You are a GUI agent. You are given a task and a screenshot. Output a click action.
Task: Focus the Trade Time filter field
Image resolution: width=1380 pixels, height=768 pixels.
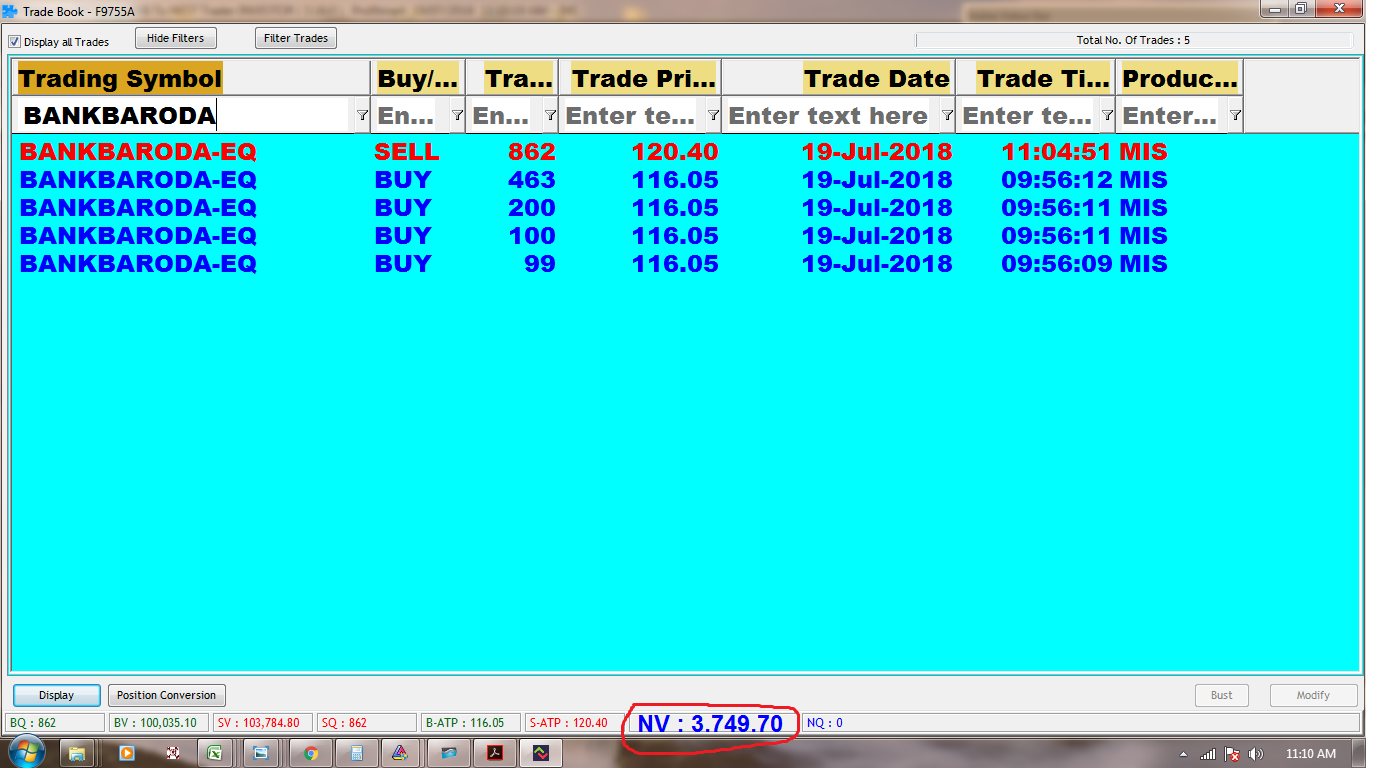[x=1028, y=115]
